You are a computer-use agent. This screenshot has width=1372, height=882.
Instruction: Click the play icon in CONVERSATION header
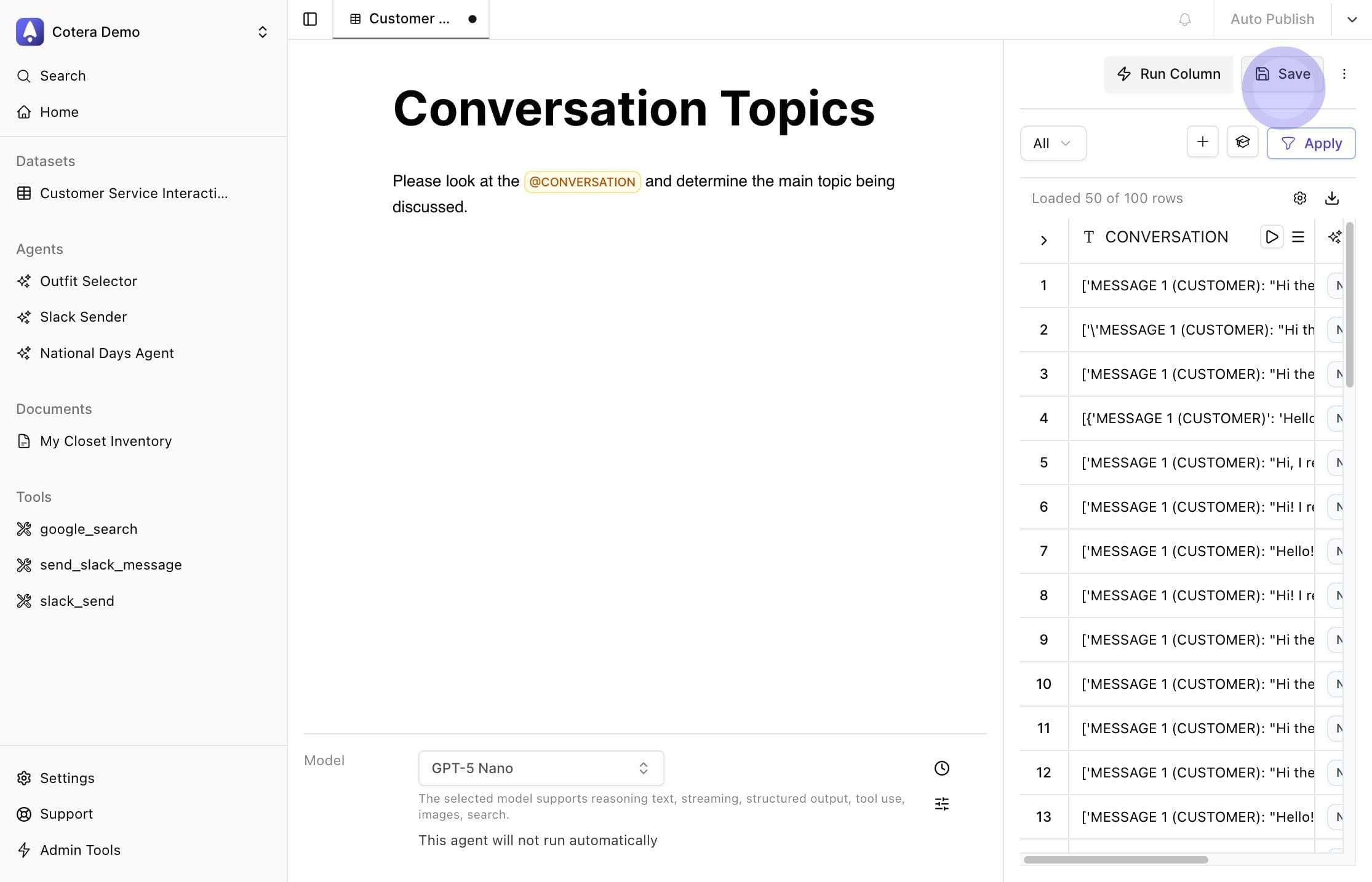[1271, 237]
